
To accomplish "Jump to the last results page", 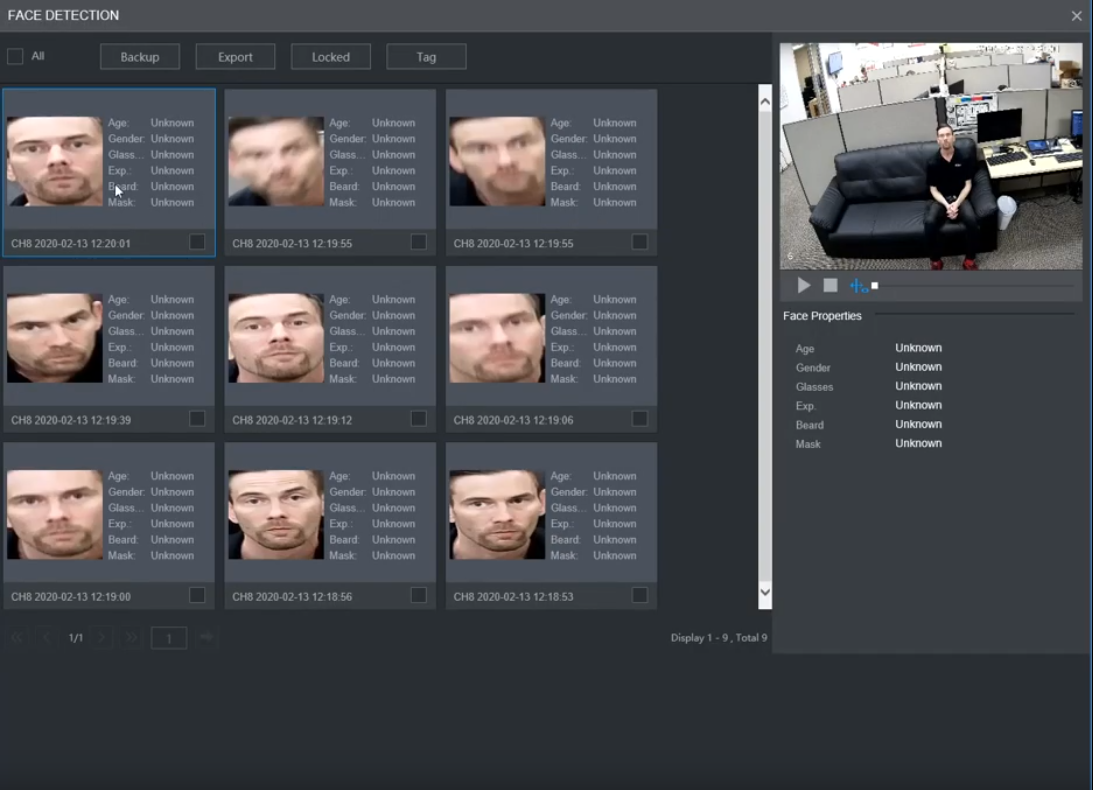I will coord(130,638).
